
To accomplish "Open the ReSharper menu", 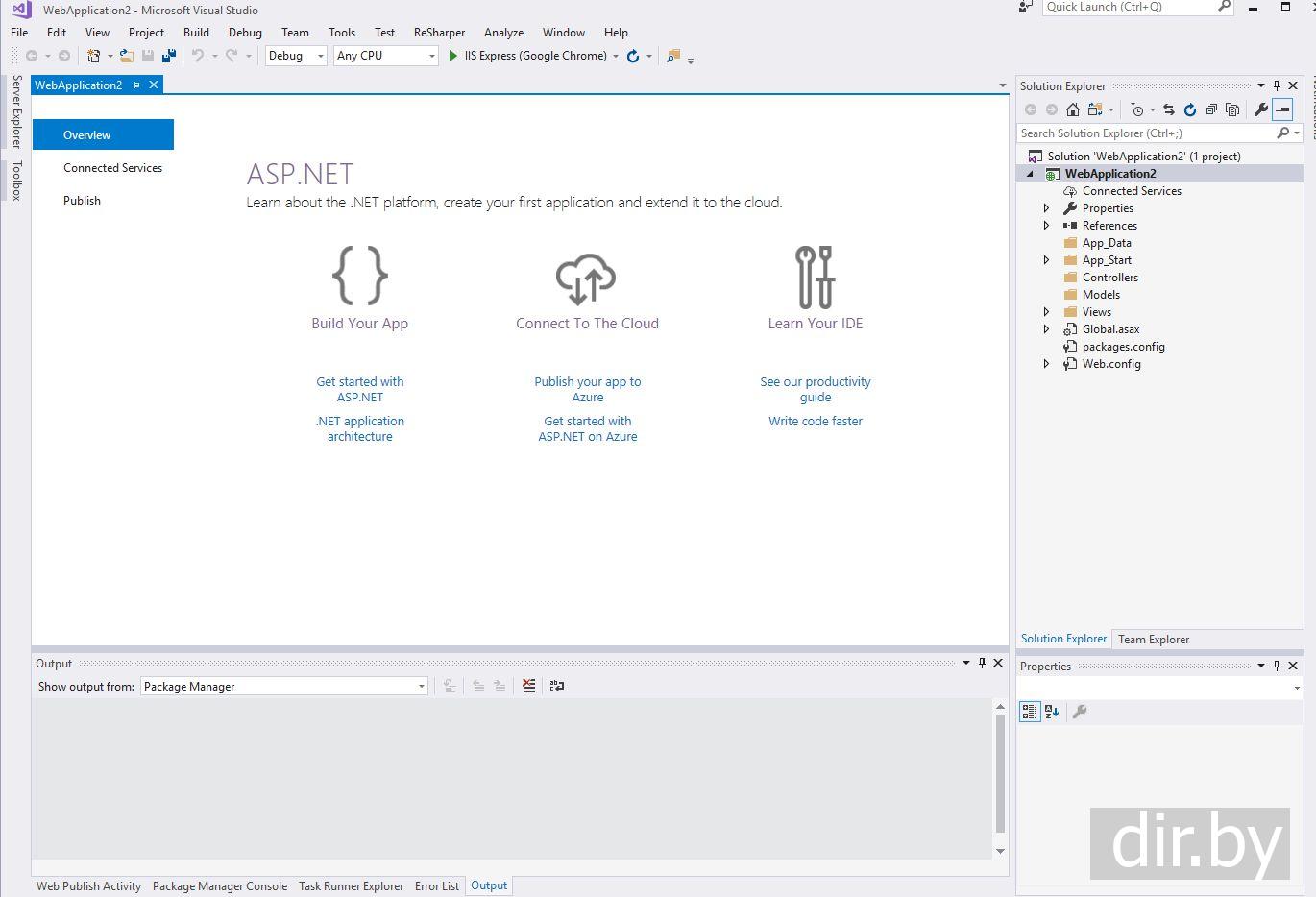I will coord(439,32).
